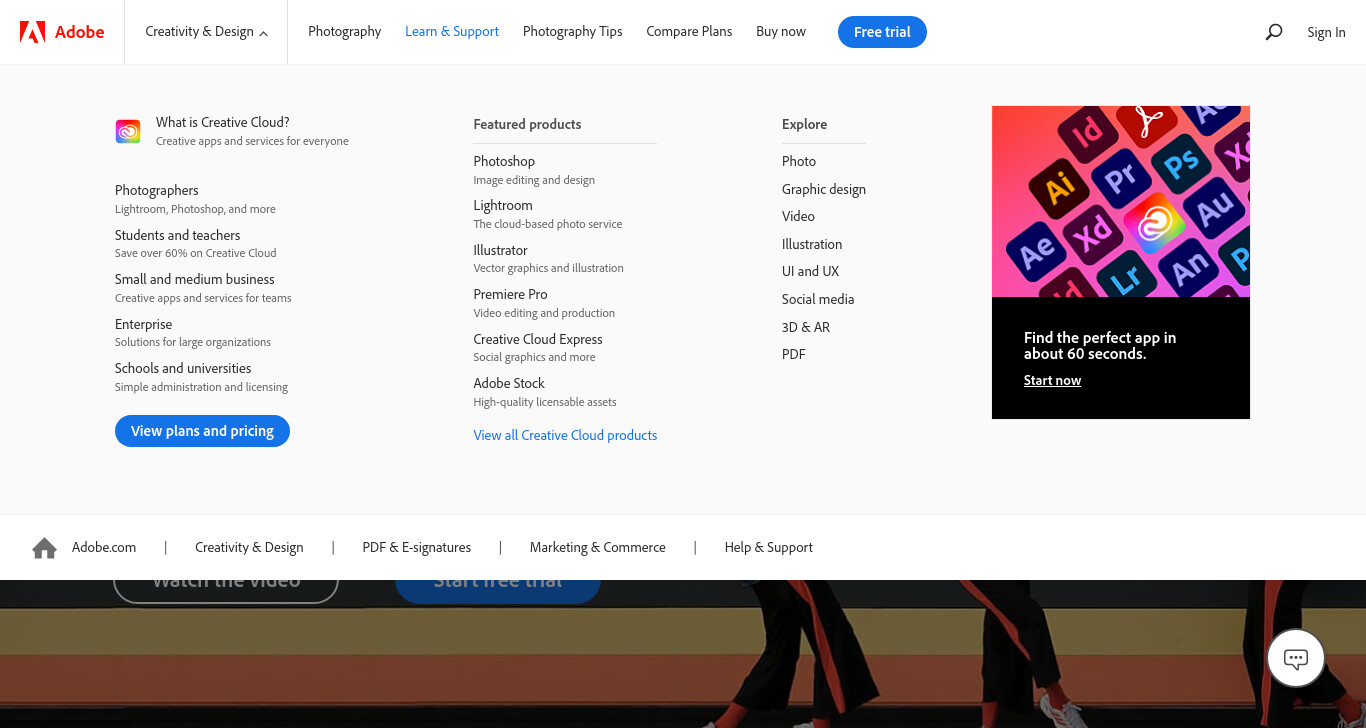Select Photo under Explore
Viewport: 1366px width, 728px height.
799,161
